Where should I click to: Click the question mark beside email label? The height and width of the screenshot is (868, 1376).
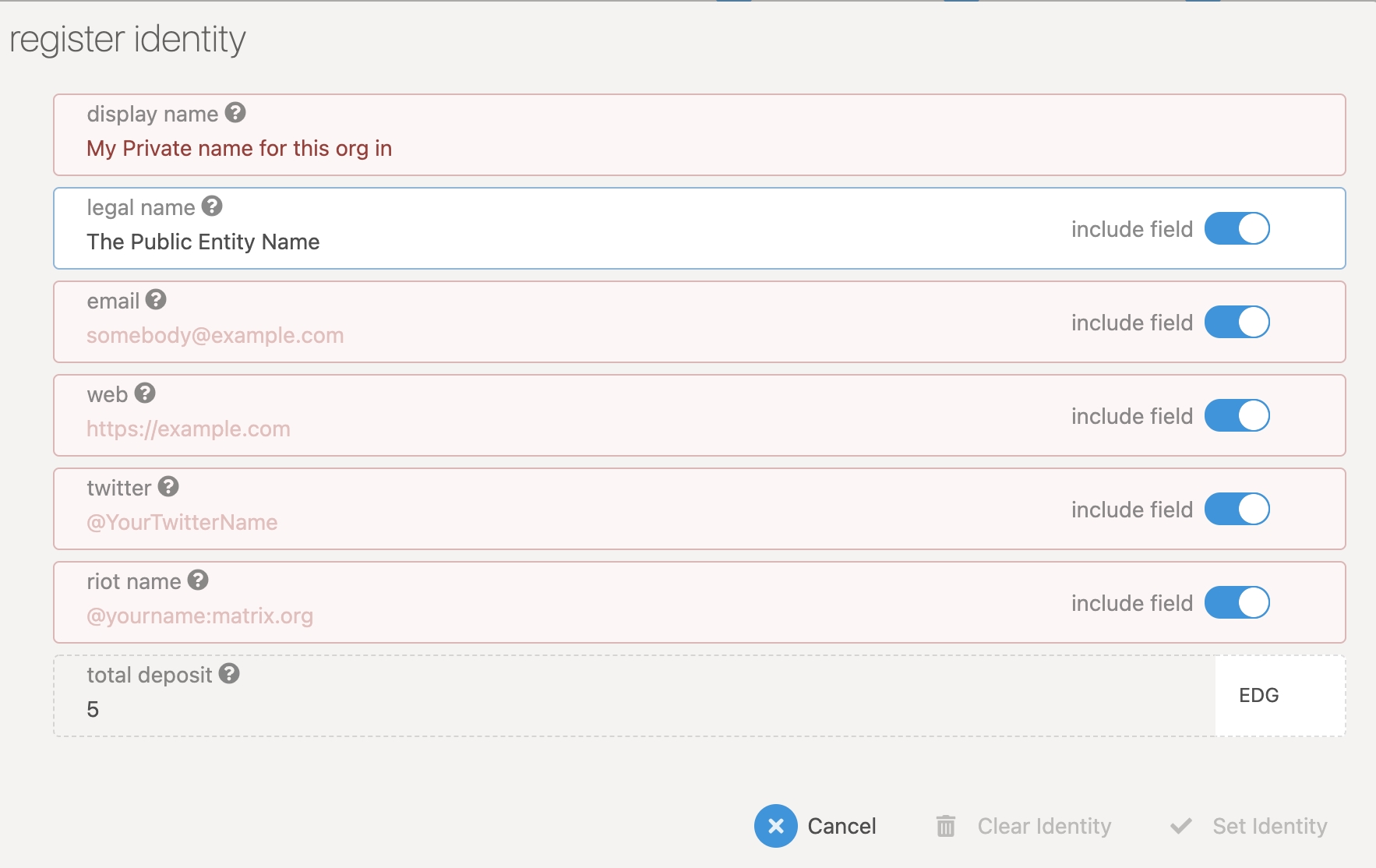coord(156,300)
